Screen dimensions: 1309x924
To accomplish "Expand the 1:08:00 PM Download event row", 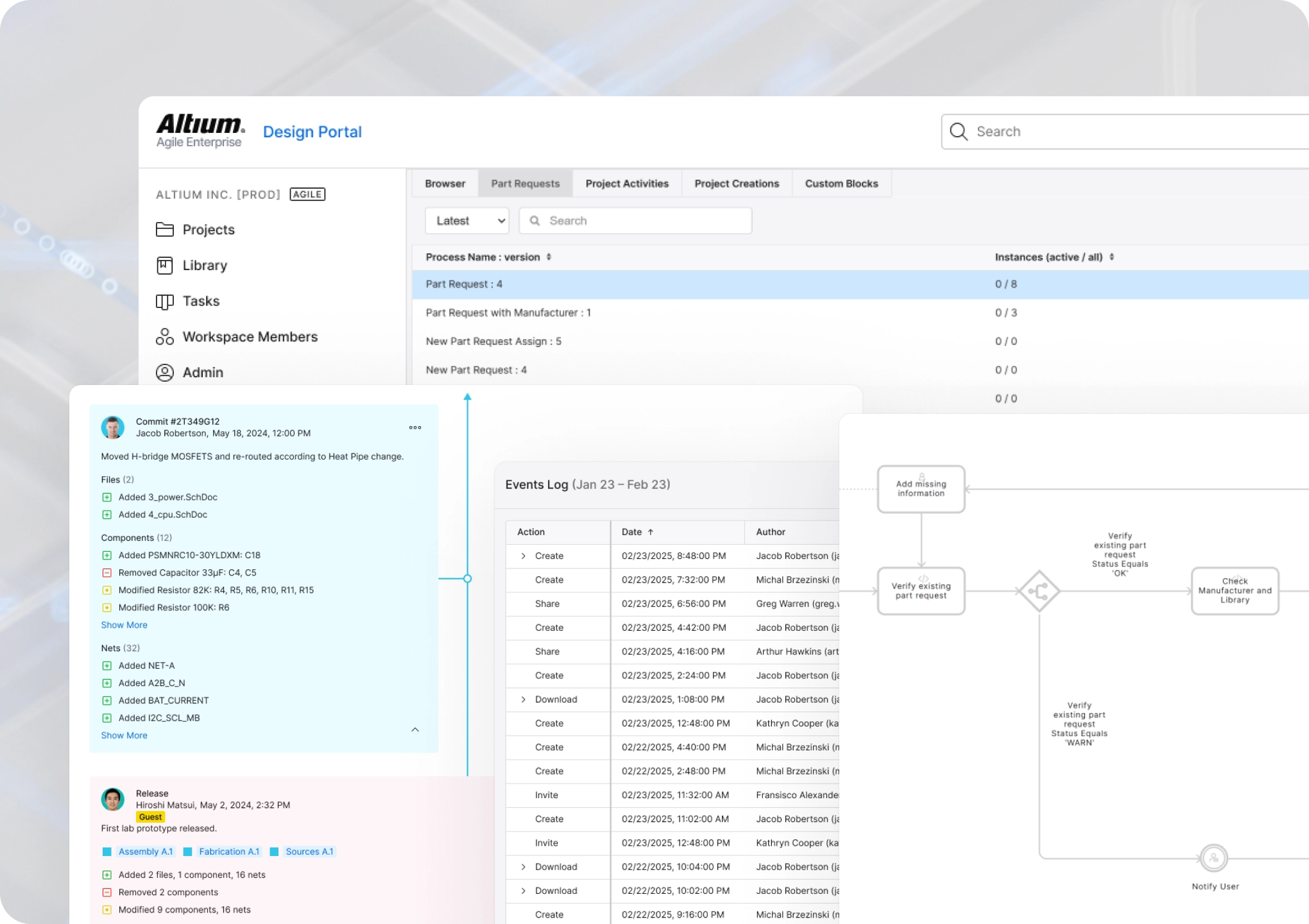I will (524, 699).
